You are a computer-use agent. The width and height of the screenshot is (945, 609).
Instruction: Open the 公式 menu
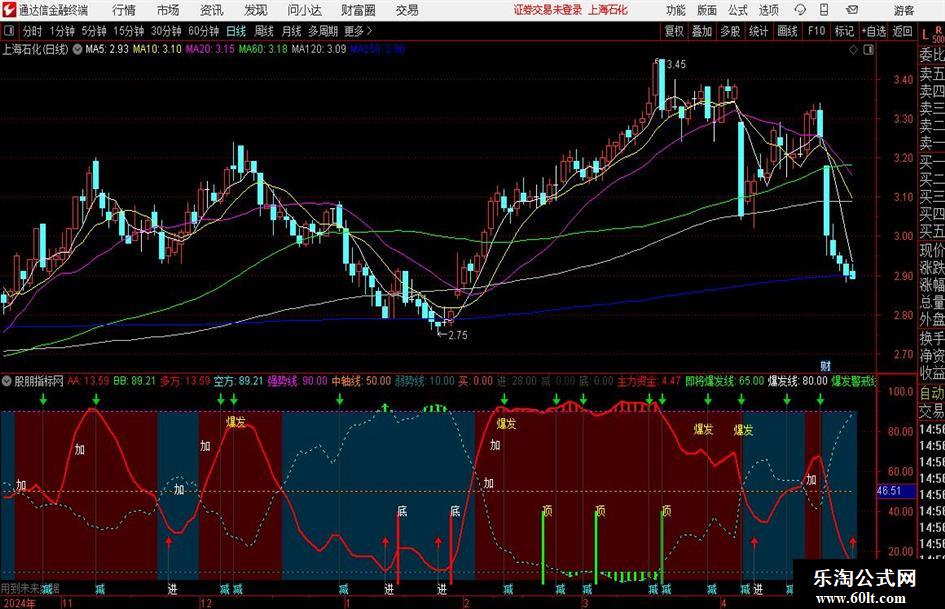[x=738, y=10]
